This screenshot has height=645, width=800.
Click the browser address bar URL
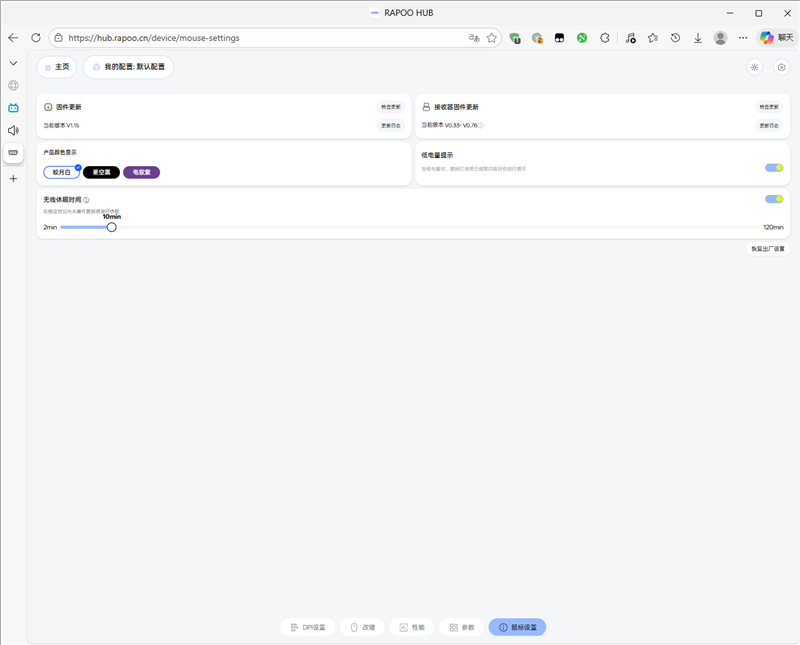point(154,38)
